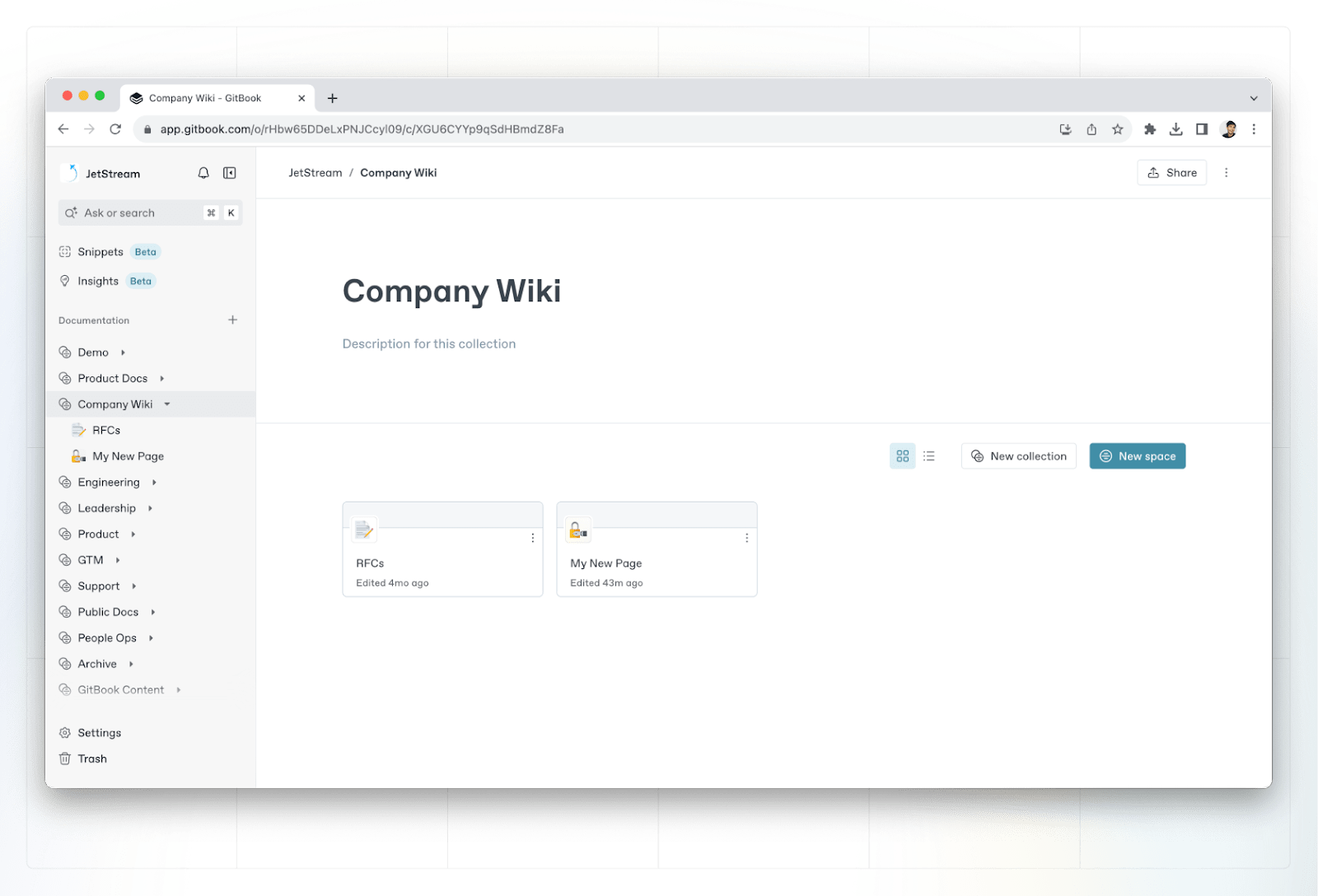This screenshot has width=1318, height=896.
Task: Collapse sidebar using panel toggle icon
Action: (x=230, y=173)
